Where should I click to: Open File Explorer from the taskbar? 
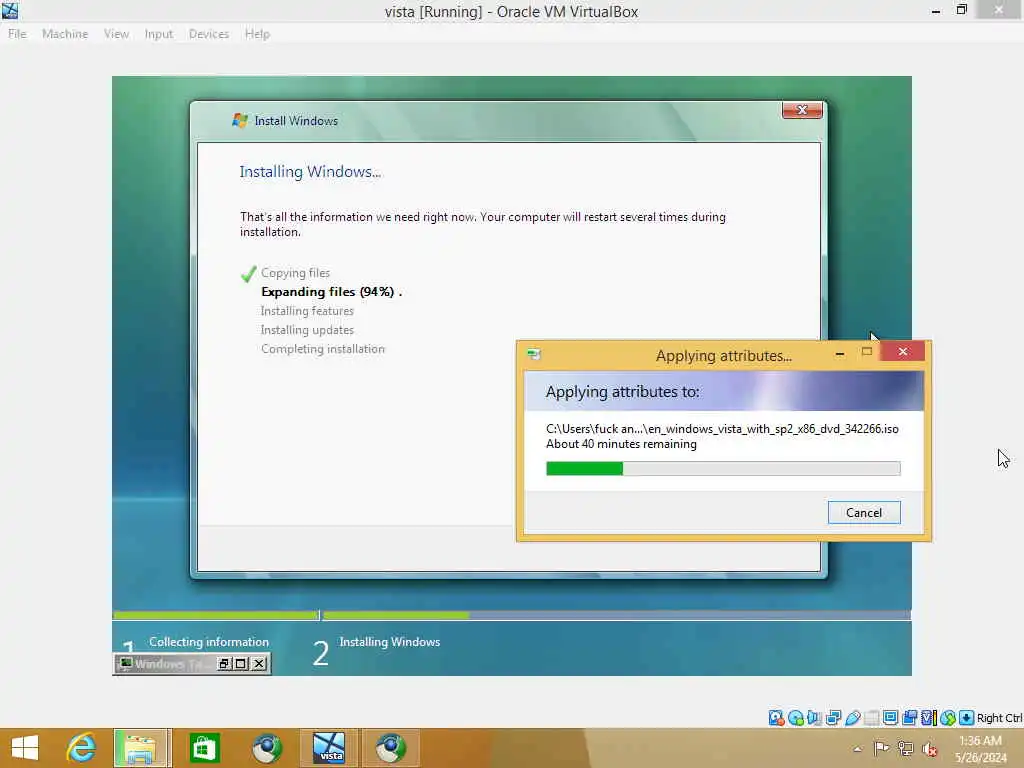(x=142, y=748)
